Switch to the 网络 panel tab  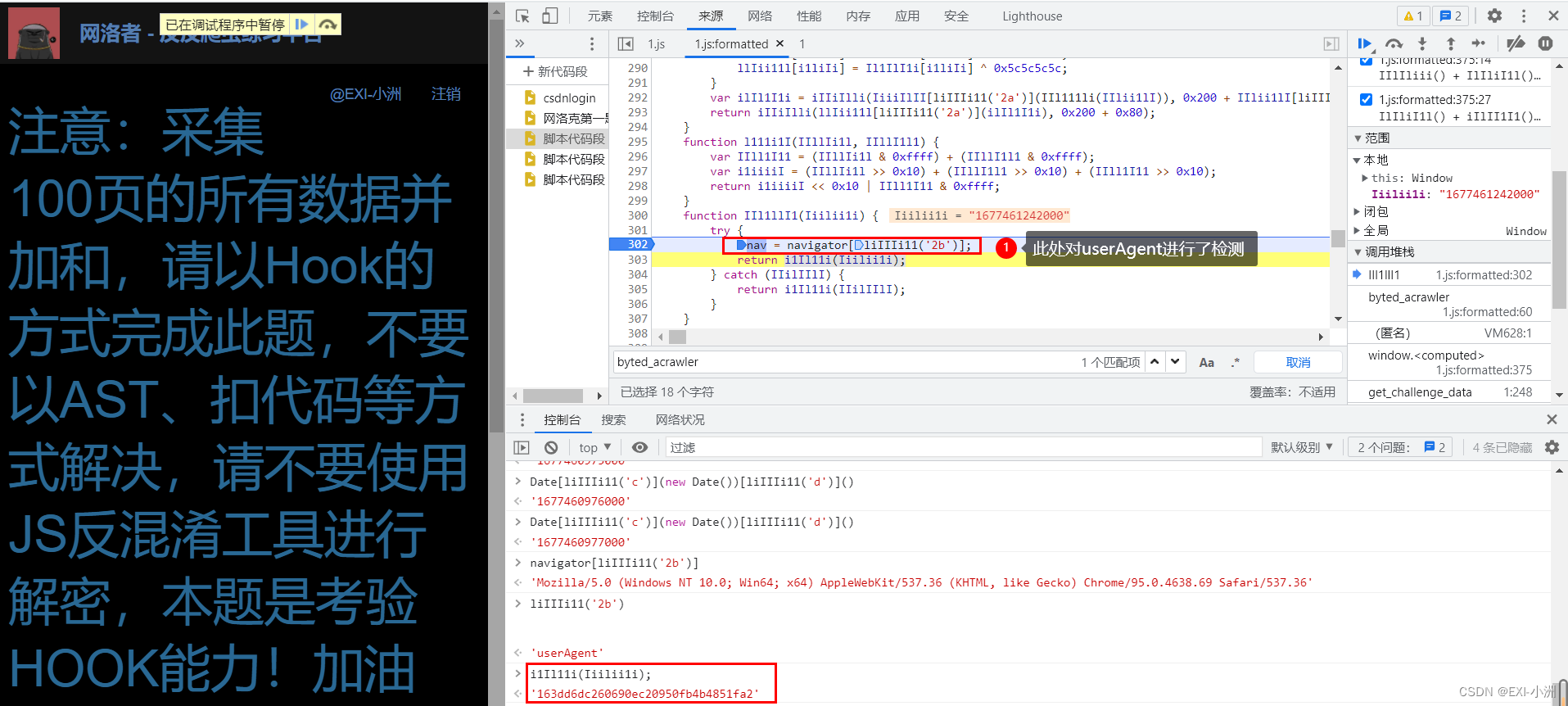pos(760,16)
